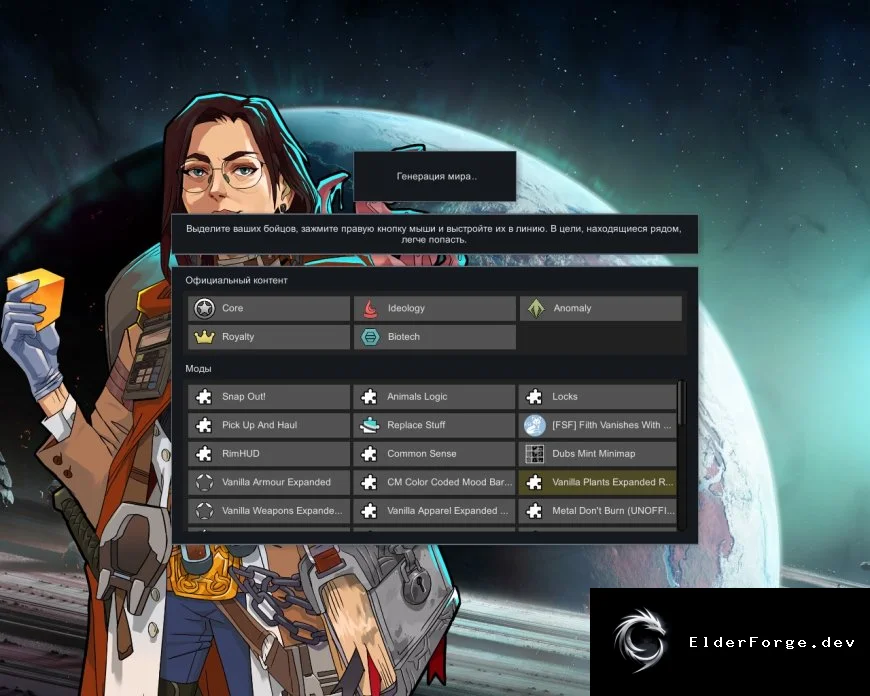Viewport: 870px width, 696px height.
Task: Select the Anomaly expansion entry
Action: pos(601,308)
